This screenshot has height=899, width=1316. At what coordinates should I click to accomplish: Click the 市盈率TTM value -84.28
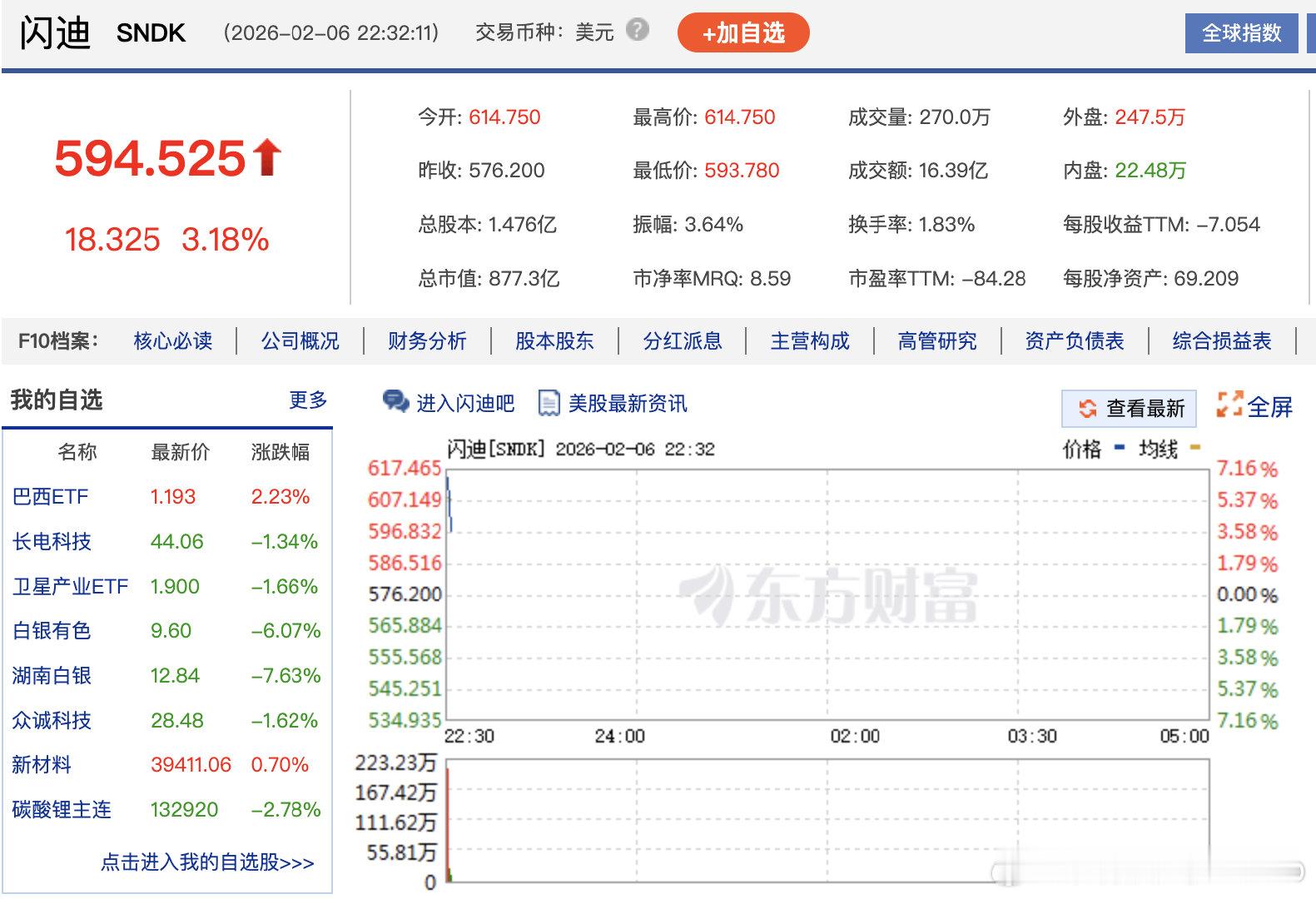pyautogui.click(x=994, y=279)
